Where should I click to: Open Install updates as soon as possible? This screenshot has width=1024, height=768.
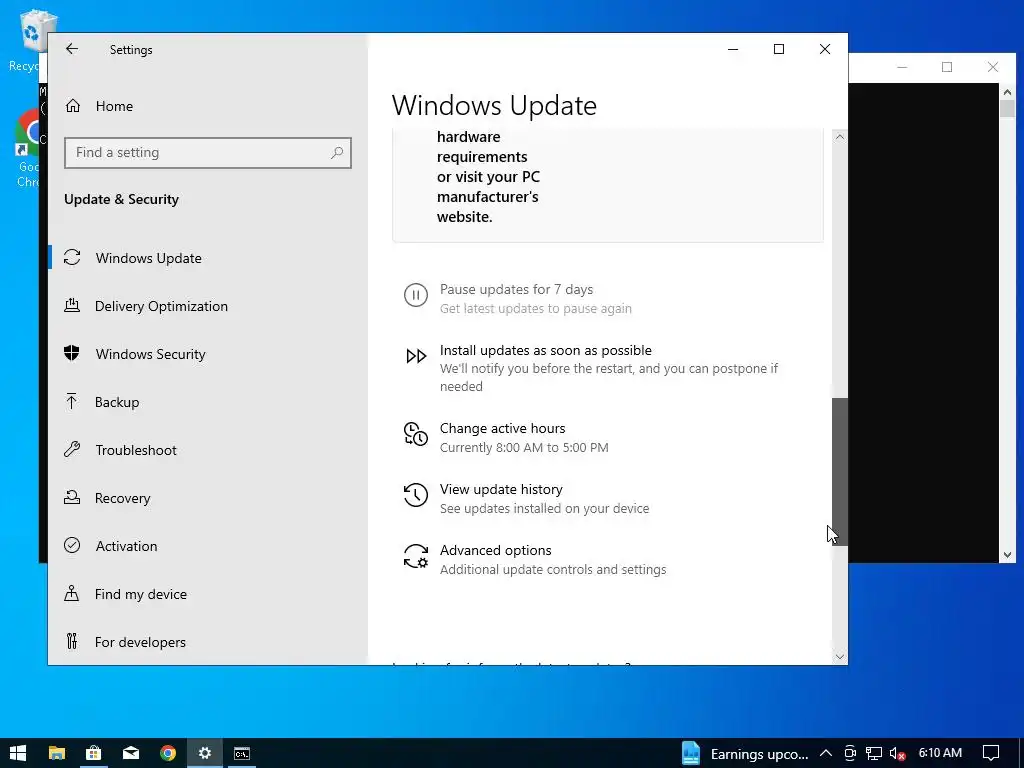[x=545, y=350]
